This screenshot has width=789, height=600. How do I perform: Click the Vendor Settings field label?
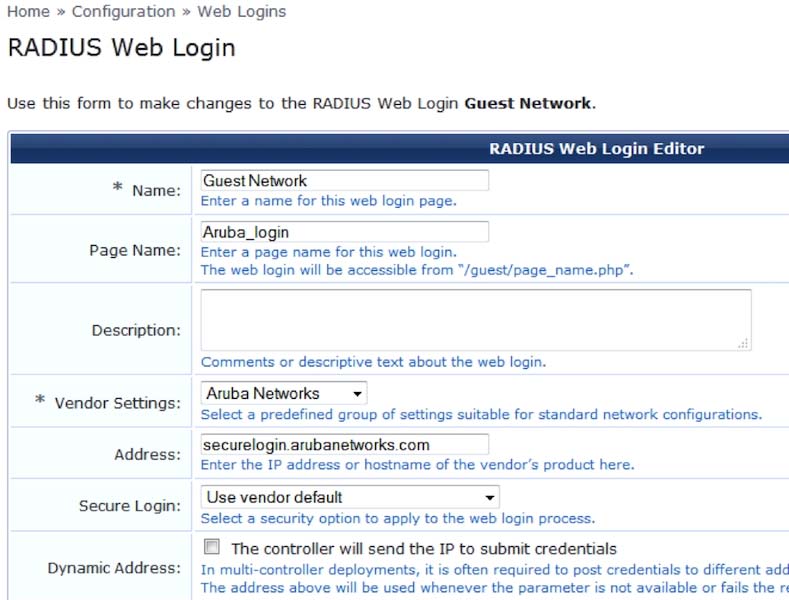coord(117,403)
